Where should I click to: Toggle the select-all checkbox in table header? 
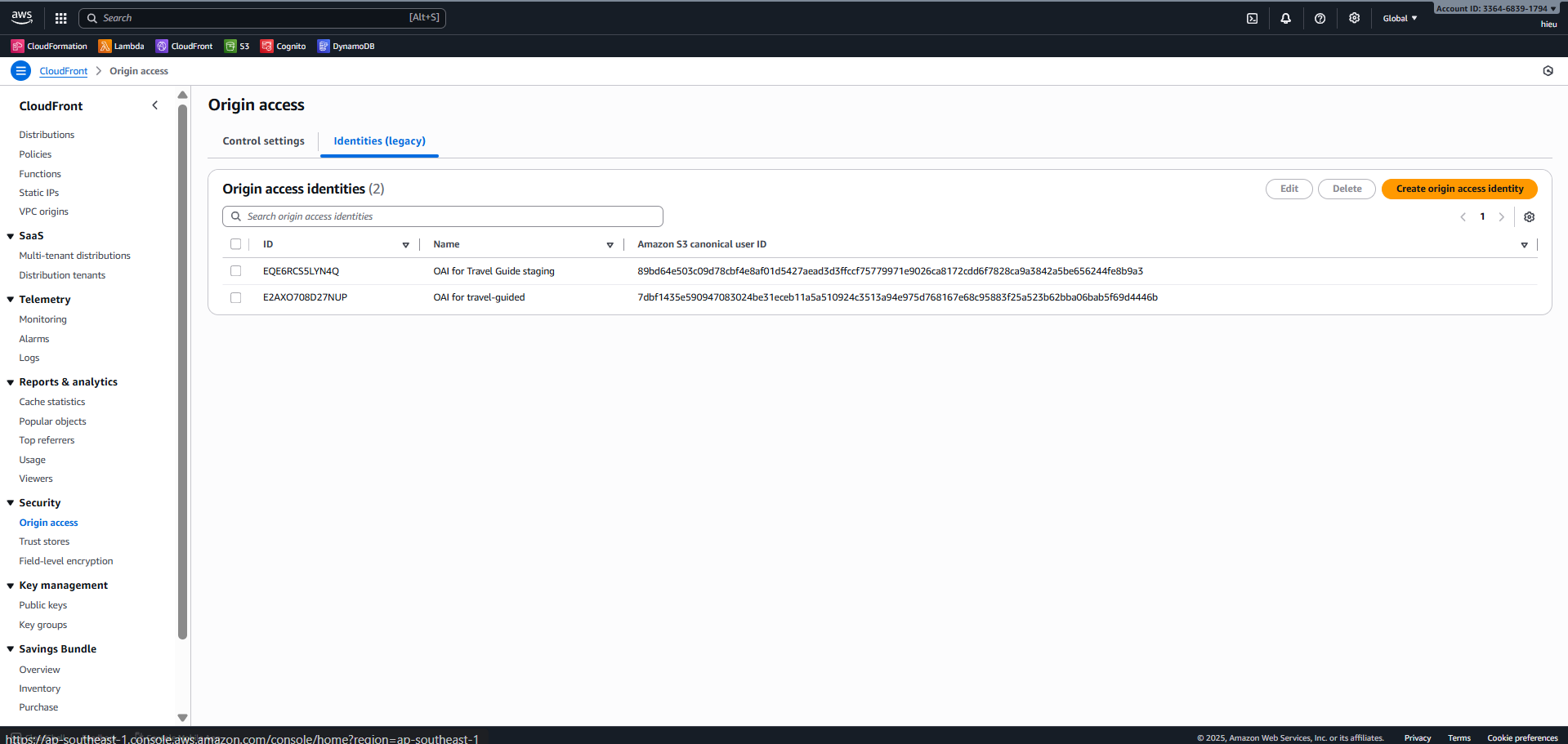tap(235, 243)
